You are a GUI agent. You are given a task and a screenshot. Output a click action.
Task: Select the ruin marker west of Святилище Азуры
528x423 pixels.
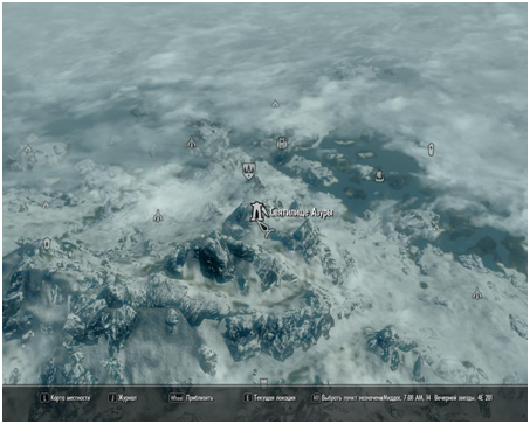coord(158,216)
